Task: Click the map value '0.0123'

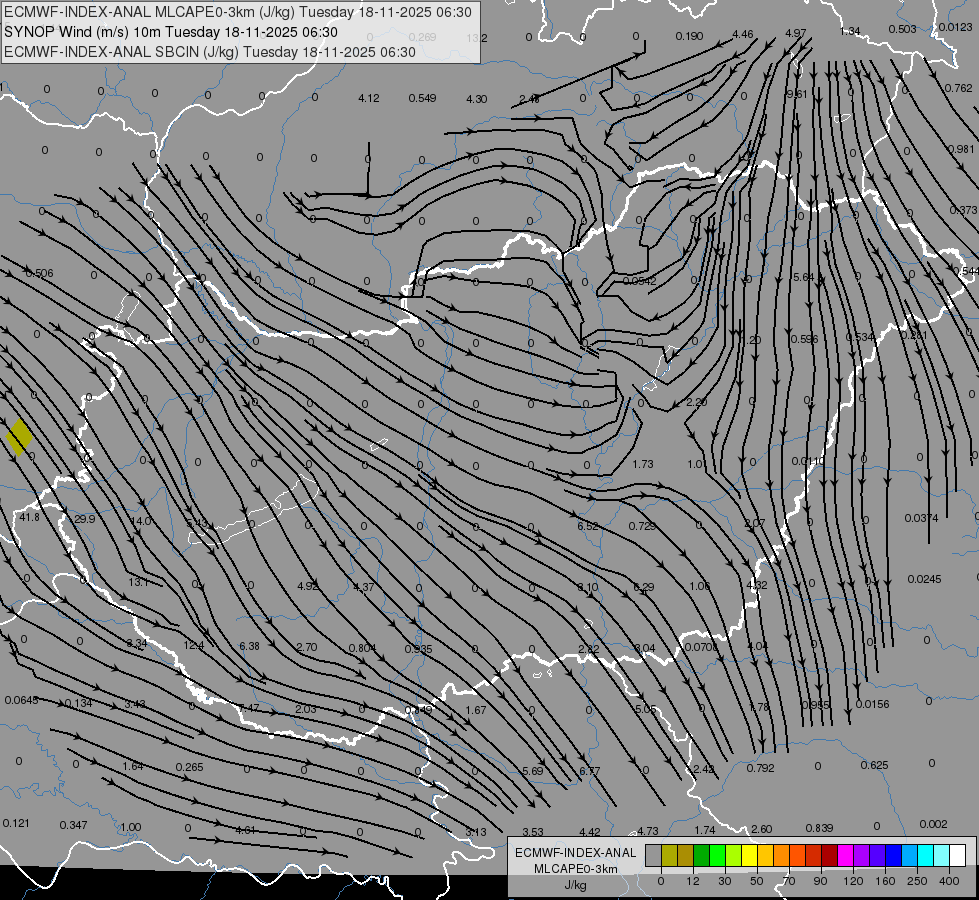Action: [x=955, y=27]
